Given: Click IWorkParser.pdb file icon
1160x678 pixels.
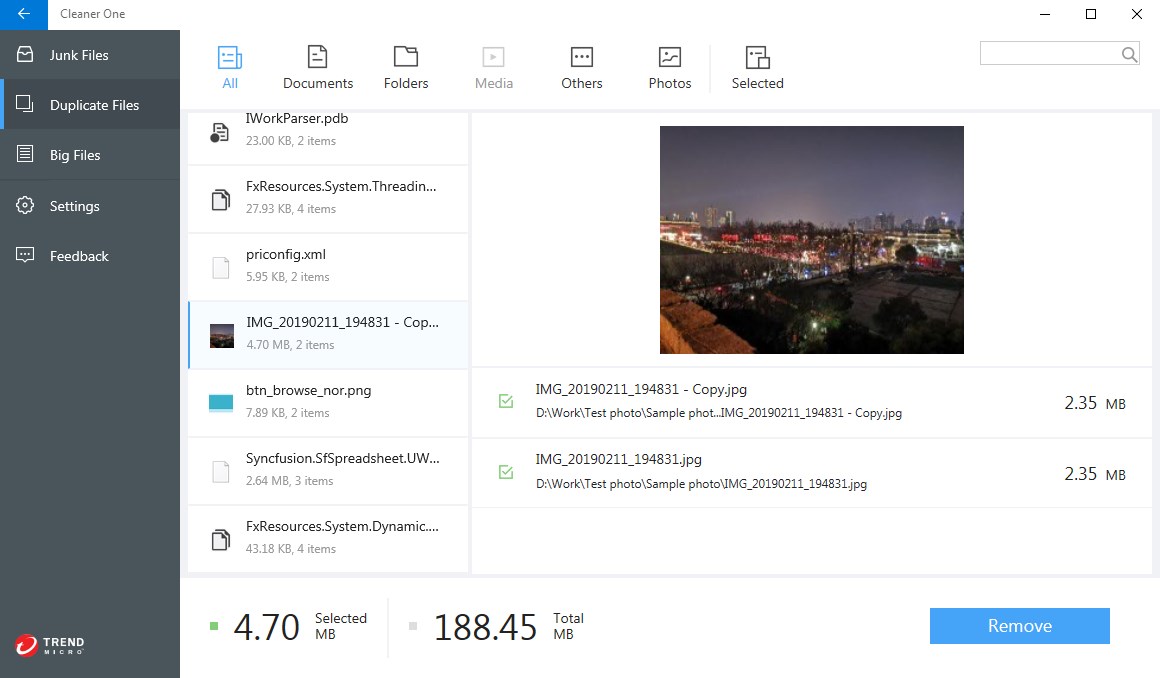Looking at the screenshot, I should 220,132.
